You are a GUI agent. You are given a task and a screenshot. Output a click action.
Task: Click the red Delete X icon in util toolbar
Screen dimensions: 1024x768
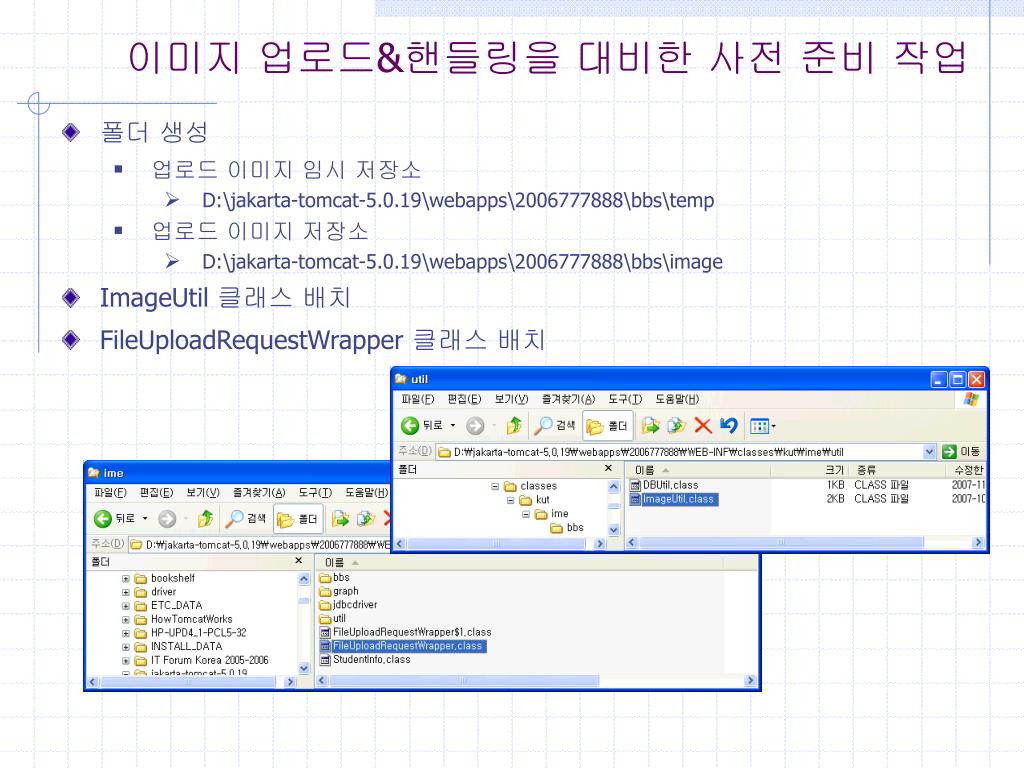pyautogui.click(x=703, y=426)
